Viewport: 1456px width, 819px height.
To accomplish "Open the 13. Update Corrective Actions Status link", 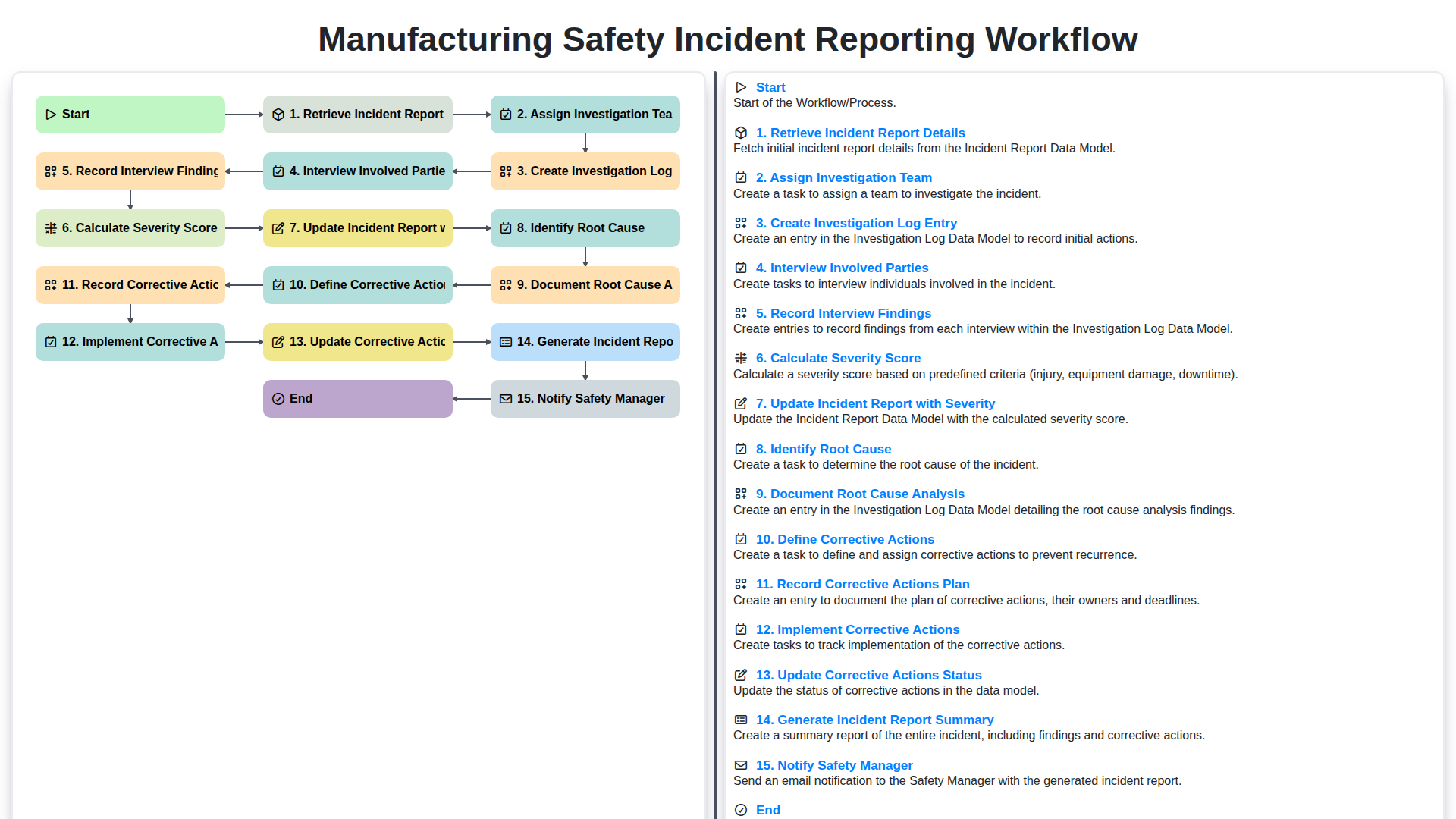I will click(x=868, y=675).
